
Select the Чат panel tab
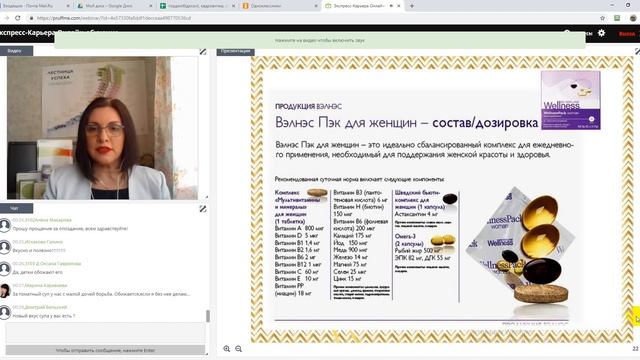16,208
